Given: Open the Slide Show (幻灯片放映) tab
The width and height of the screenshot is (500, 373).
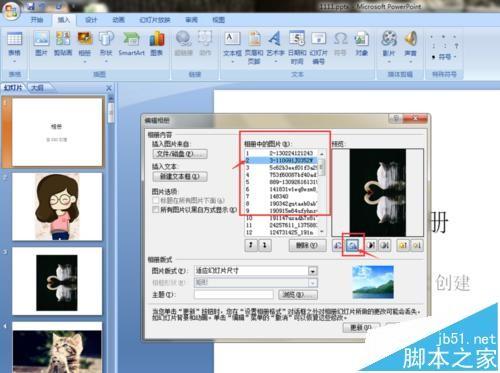Looking at the screenshot, I should (155, 20).
